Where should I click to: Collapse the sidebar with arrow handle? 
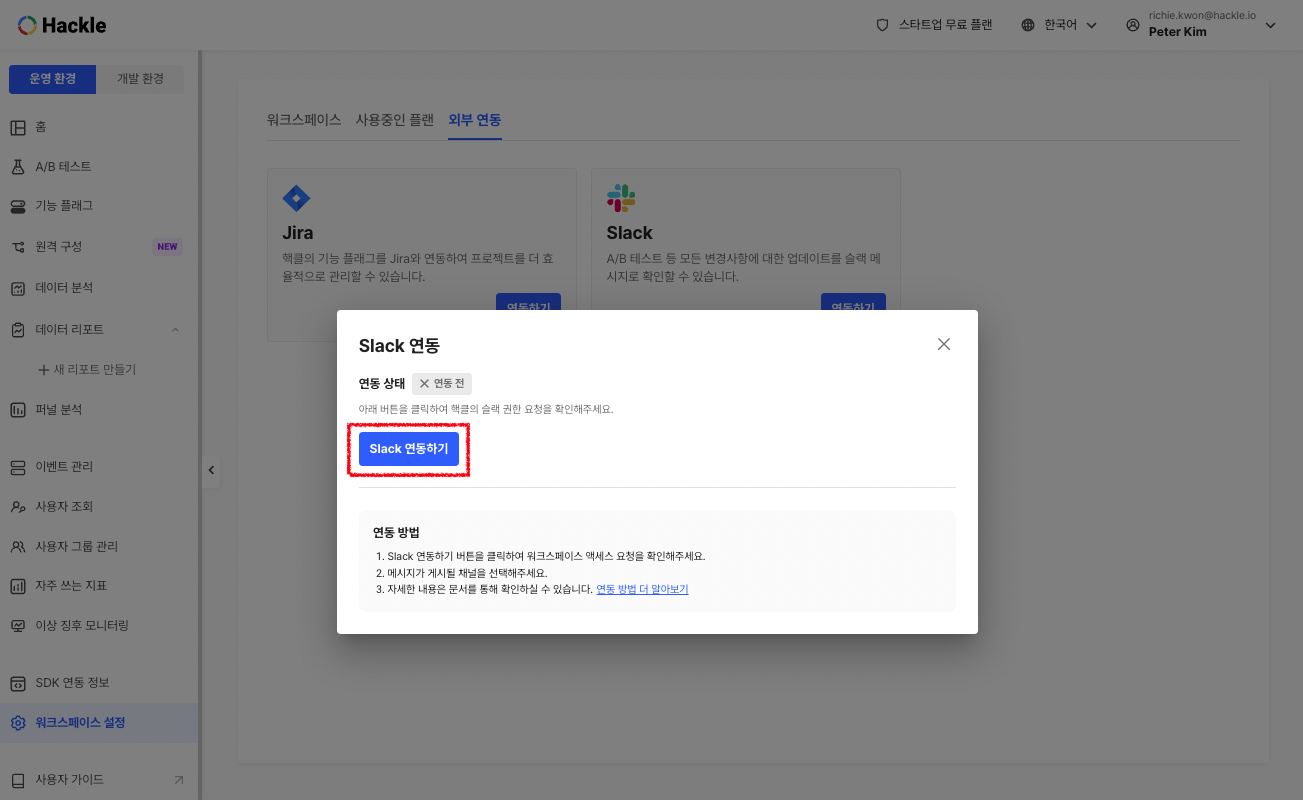pos(211,469)
